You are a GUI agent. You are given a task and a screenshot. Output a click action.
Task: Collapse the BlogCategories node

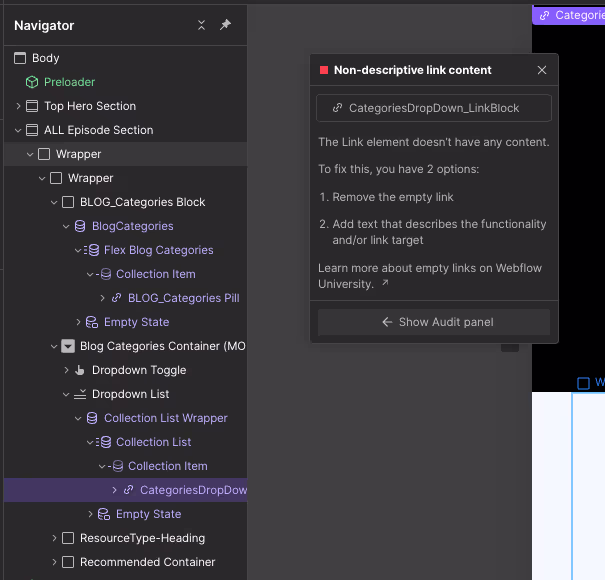click(66, 227)
